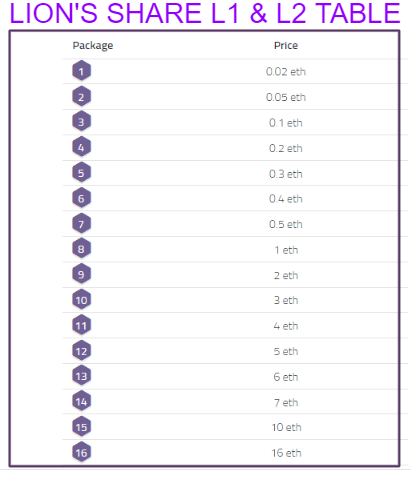Select the 0.4 eth price cell
The image size is (411, 478).
[x=286, y=199]
